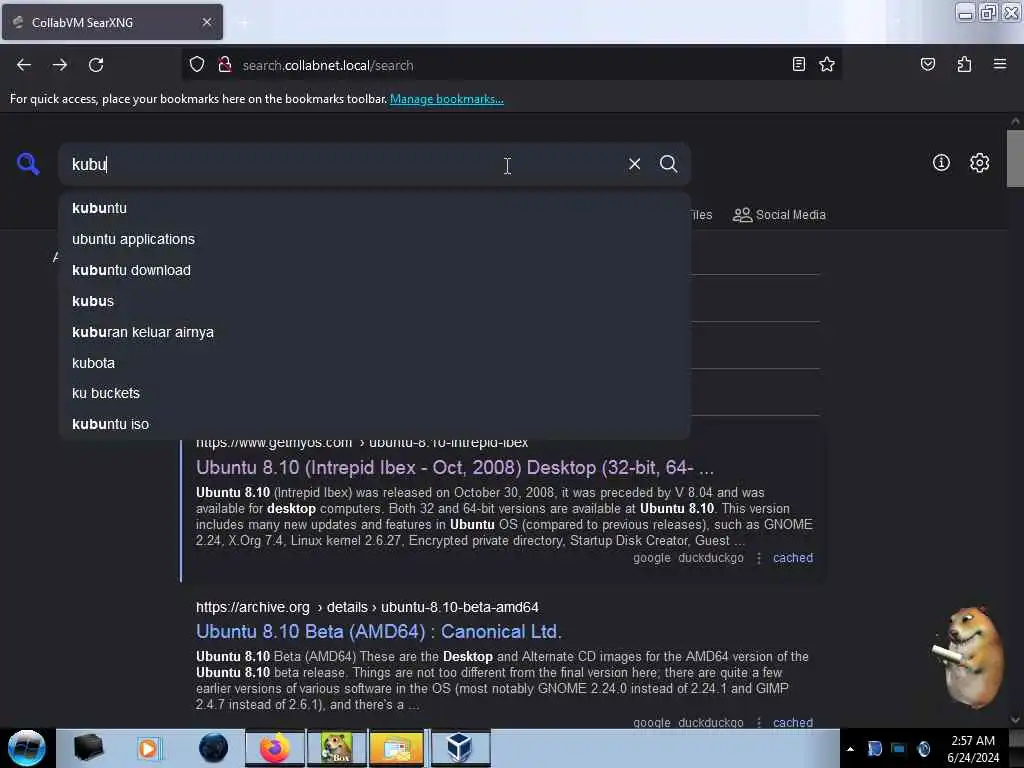
Task: Open Firefox from the taskbar
Action: (274, 748)
